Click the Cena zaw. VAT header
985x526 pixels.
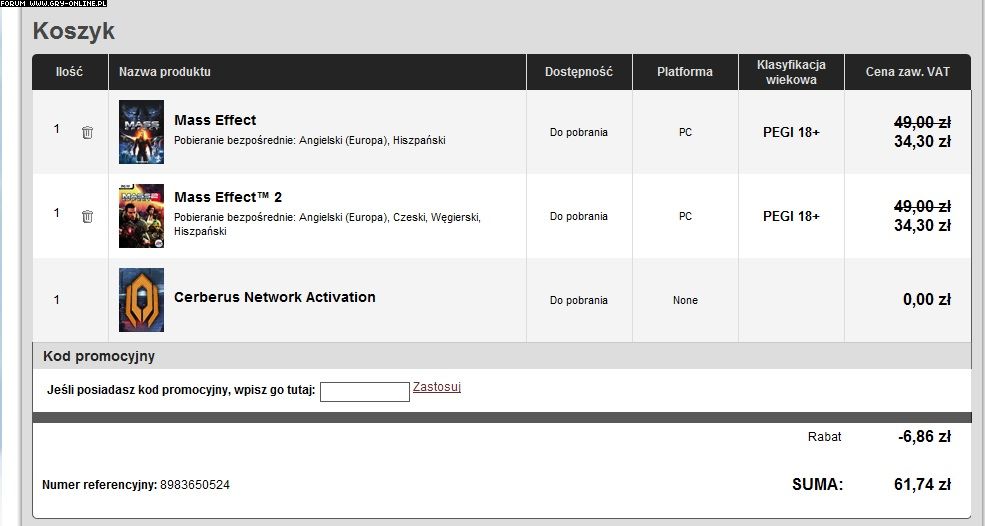(908, 72)
